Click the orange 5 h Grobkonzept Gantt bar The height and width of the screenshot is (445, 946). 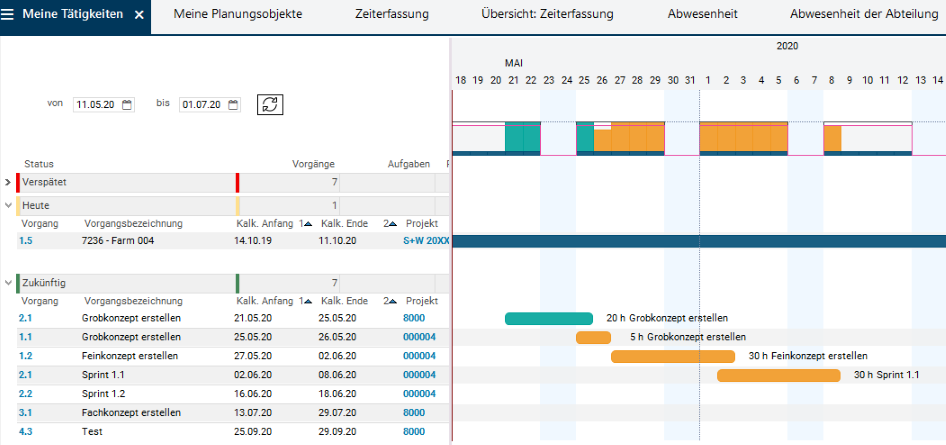pos(593,337)
